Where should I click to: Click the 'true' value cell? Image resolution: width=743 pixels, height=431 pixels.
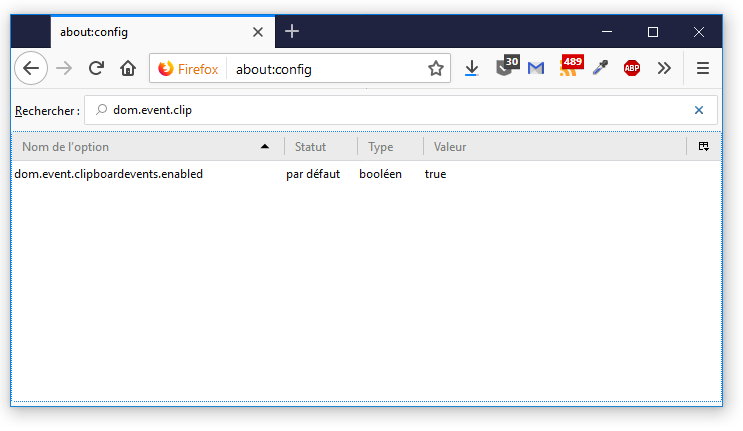point(435,174)
